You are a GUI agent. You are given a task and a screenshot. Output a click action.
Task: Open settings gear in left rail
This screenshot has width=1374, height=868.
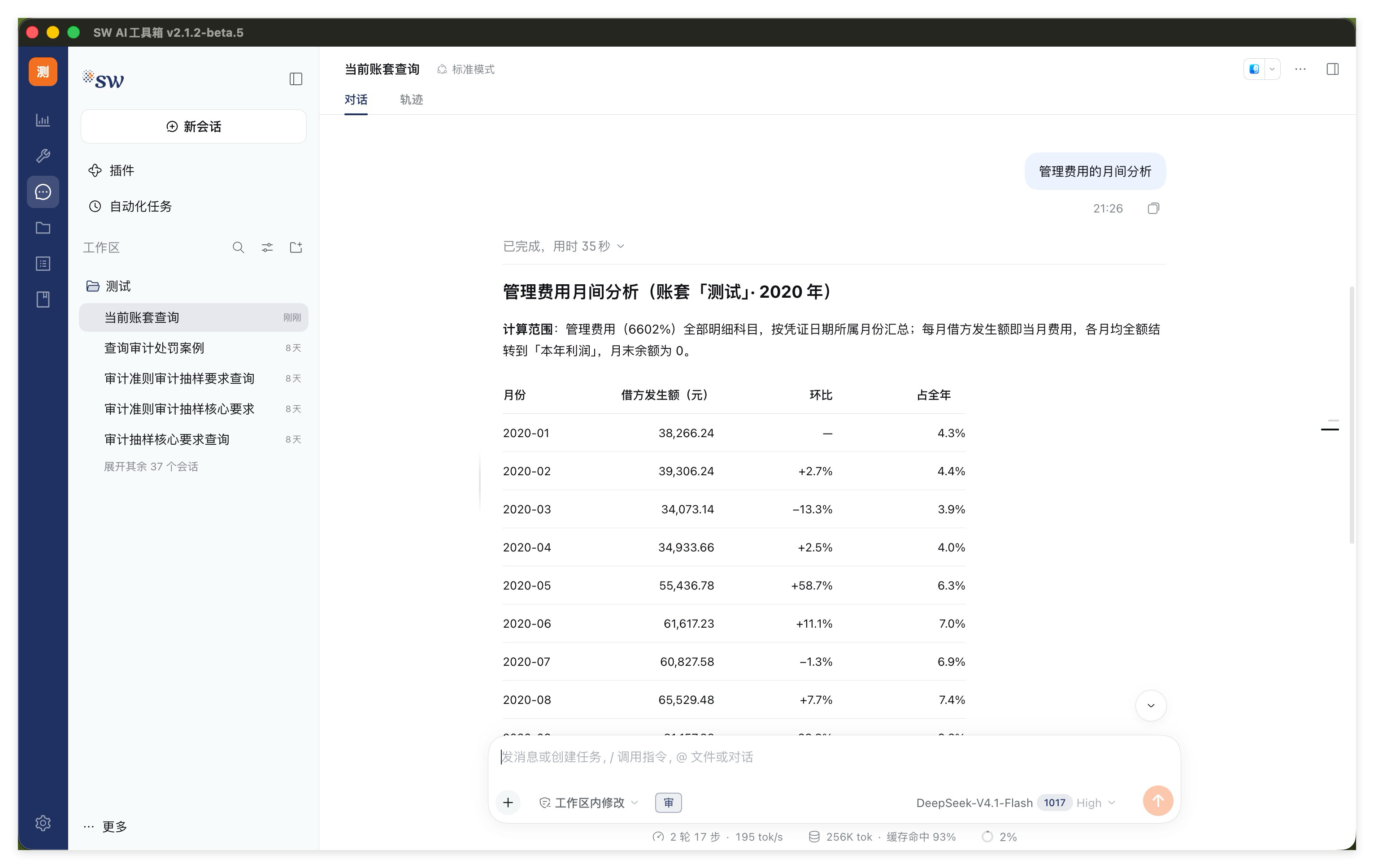pos(43,822)
